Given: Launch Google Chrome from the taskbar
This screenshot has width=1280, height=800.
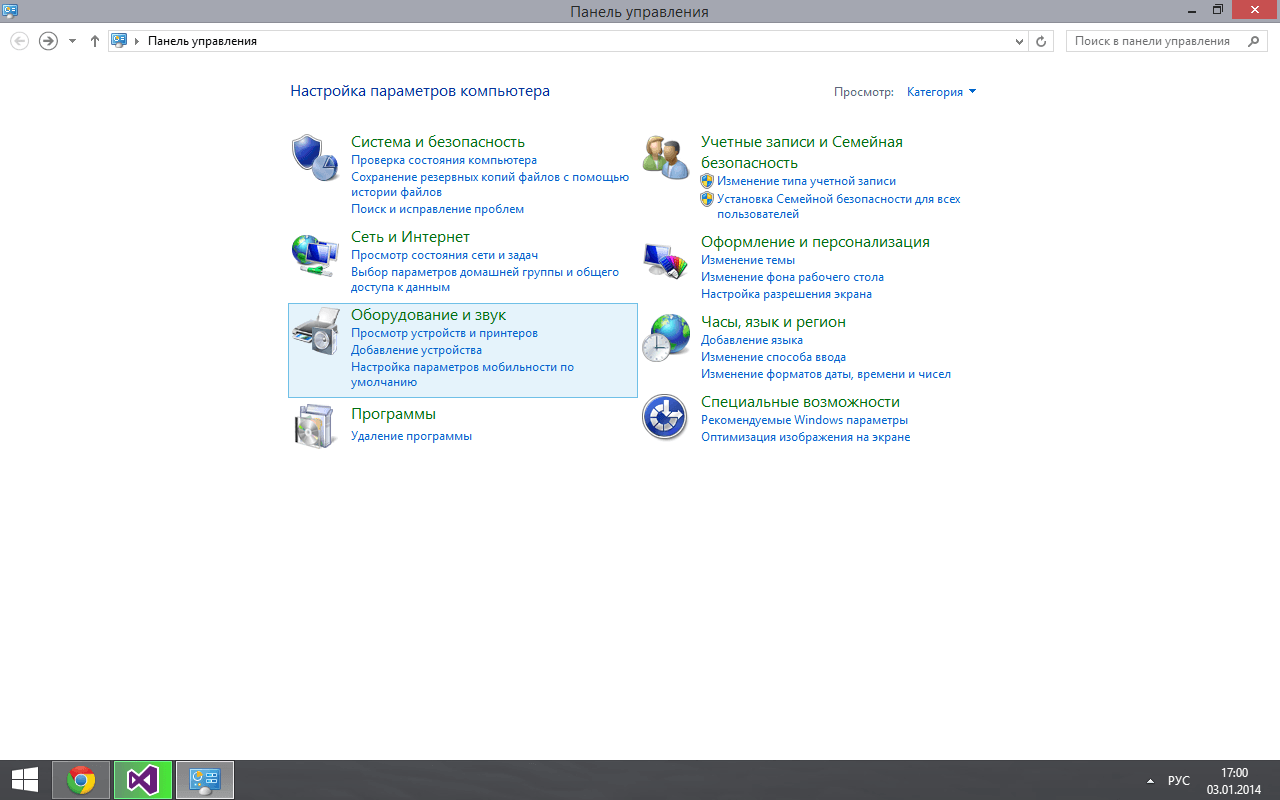Looking at the screenshot, I should (x=81, y=780).
